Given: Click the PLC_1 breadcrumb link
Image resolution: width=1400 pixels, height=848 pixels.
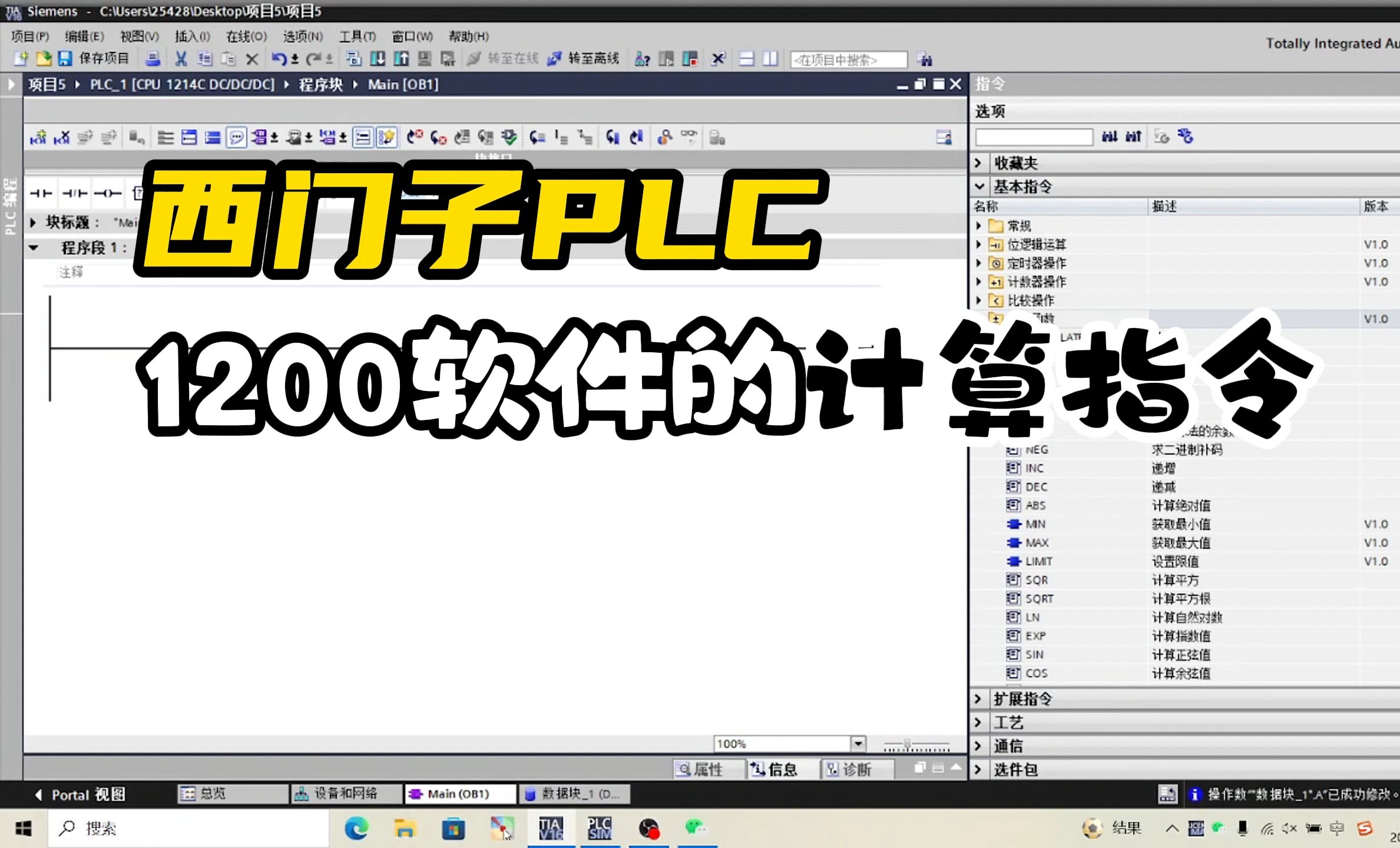Looking at the screenshot, I should [x=182, y=85].
